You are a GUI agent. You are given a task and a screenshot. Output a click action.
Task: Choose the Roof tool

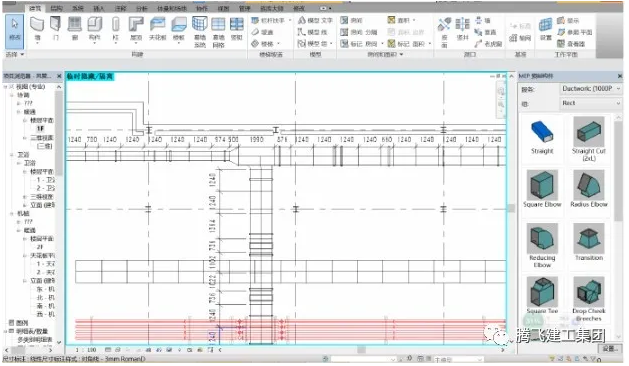coord(136,29)
